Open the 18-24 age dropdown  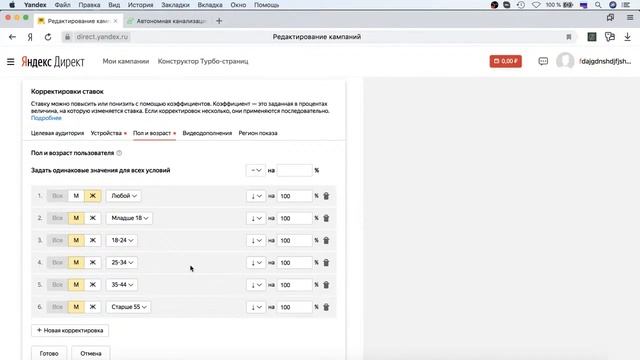122,240
